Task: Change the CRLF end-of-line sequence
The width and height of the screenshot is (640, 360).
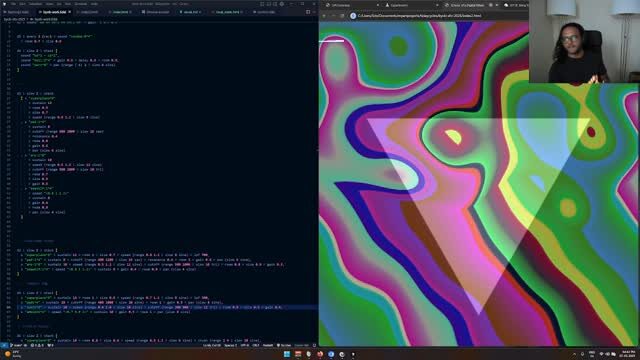Action: point(256,345)
